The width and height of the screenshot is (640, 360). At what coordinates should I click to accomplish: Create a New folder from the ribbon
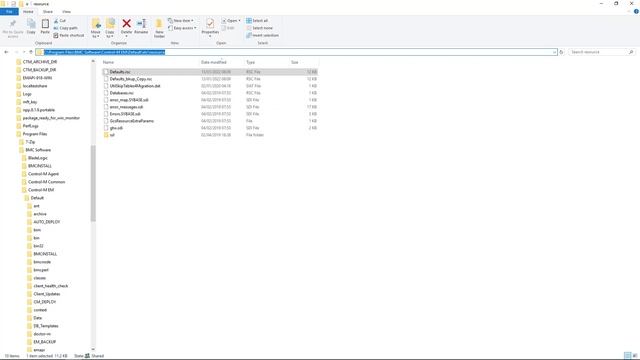pos(159,28)
